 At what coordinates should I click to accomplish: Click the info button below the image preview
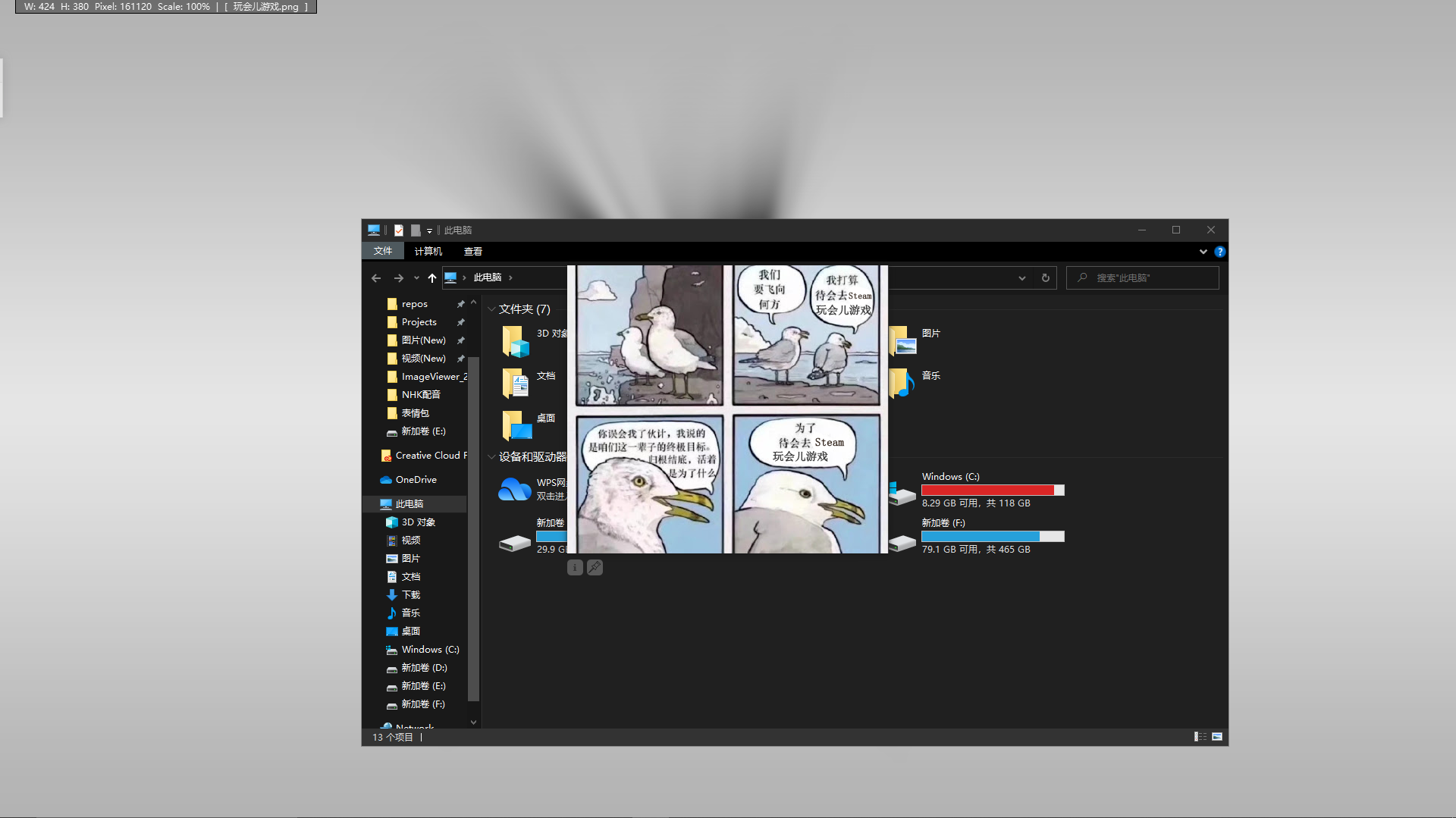pos(575,567)
